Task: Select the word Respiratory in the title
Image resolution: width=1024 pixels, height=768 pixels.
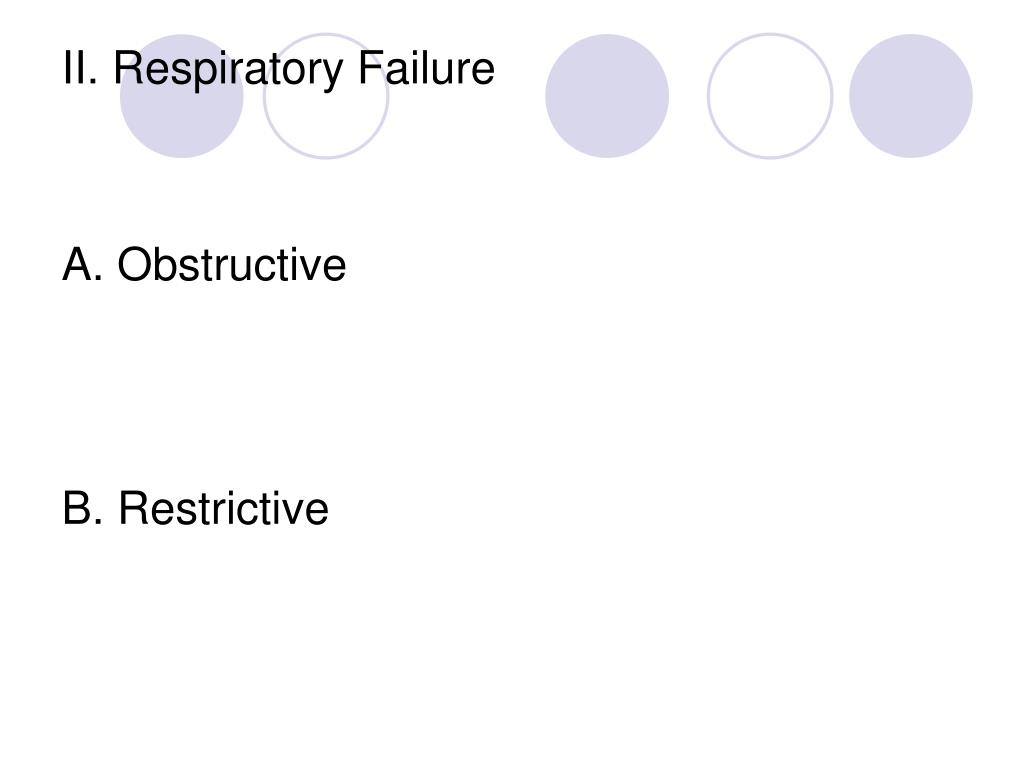Action: (x=228, y=69)
